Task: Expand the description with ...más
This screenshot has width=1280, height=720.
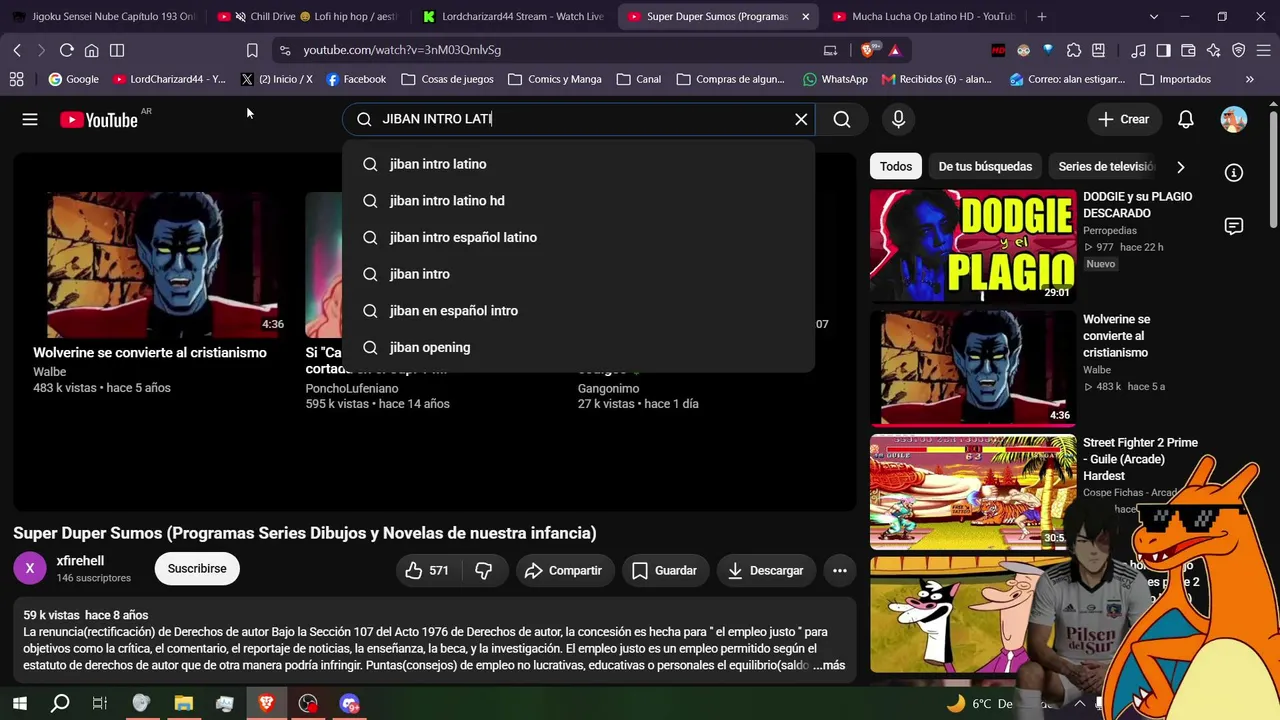Action: 829,665
